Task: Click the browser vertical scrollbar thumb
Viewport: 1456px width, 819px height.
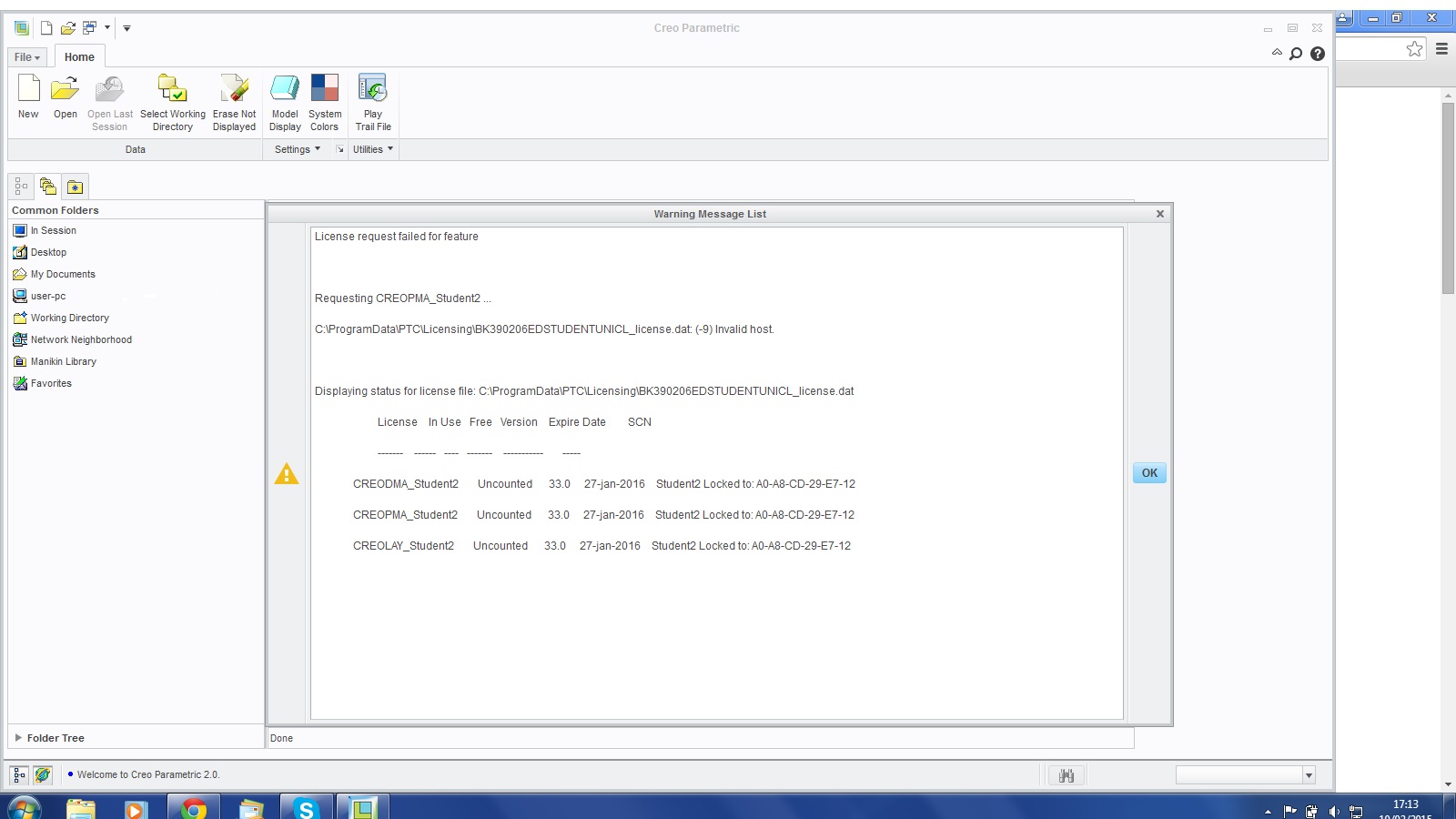Action: pos(1448,198)
